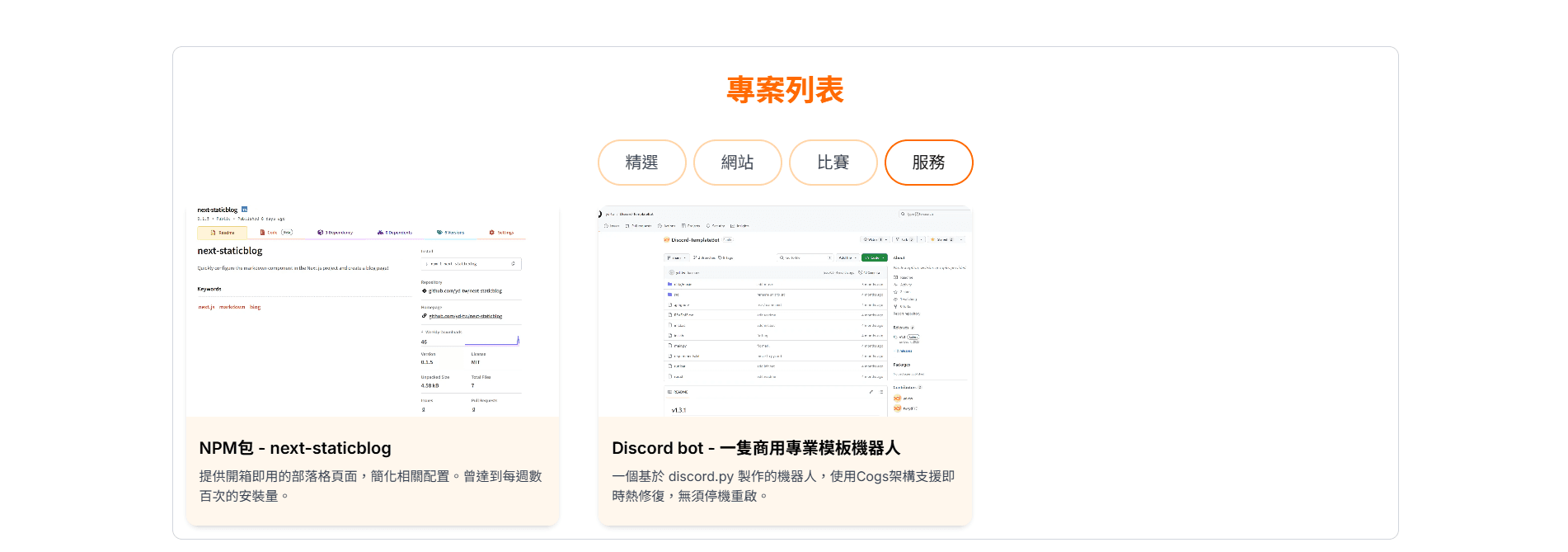The width and height of the screenshot is (1568, 552).
Task: Click the 專案列表 section heading
Action: tap(785, 90)
